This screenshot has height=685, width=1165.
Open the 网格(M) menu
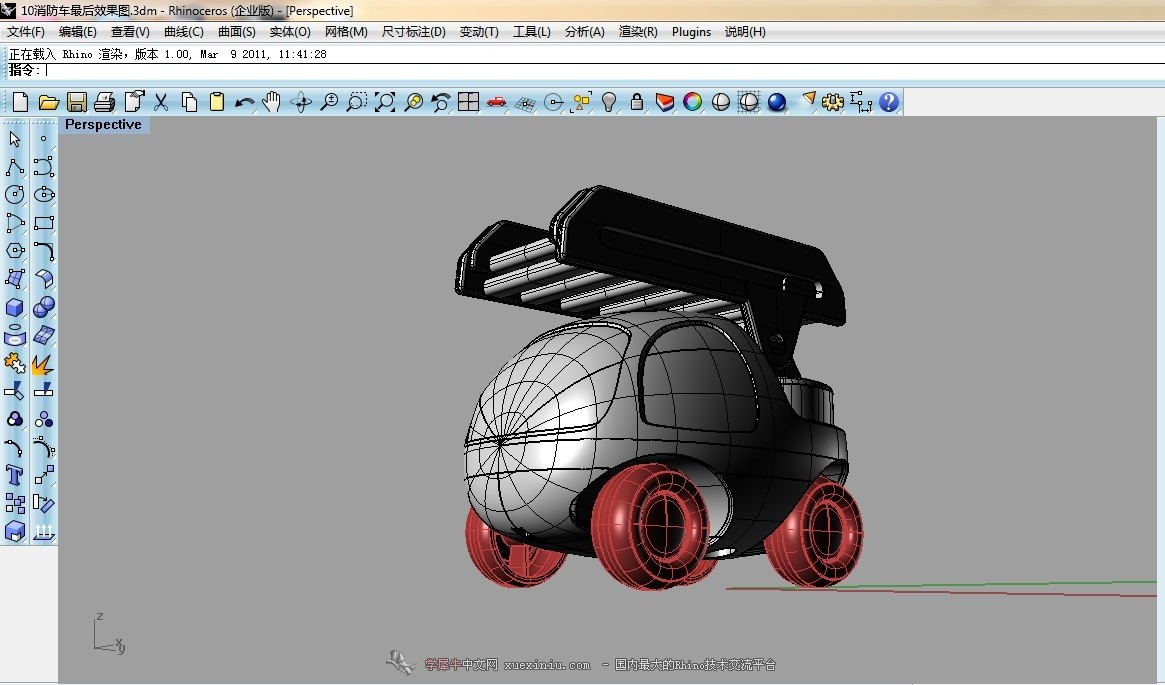click(x=346, y=32)
